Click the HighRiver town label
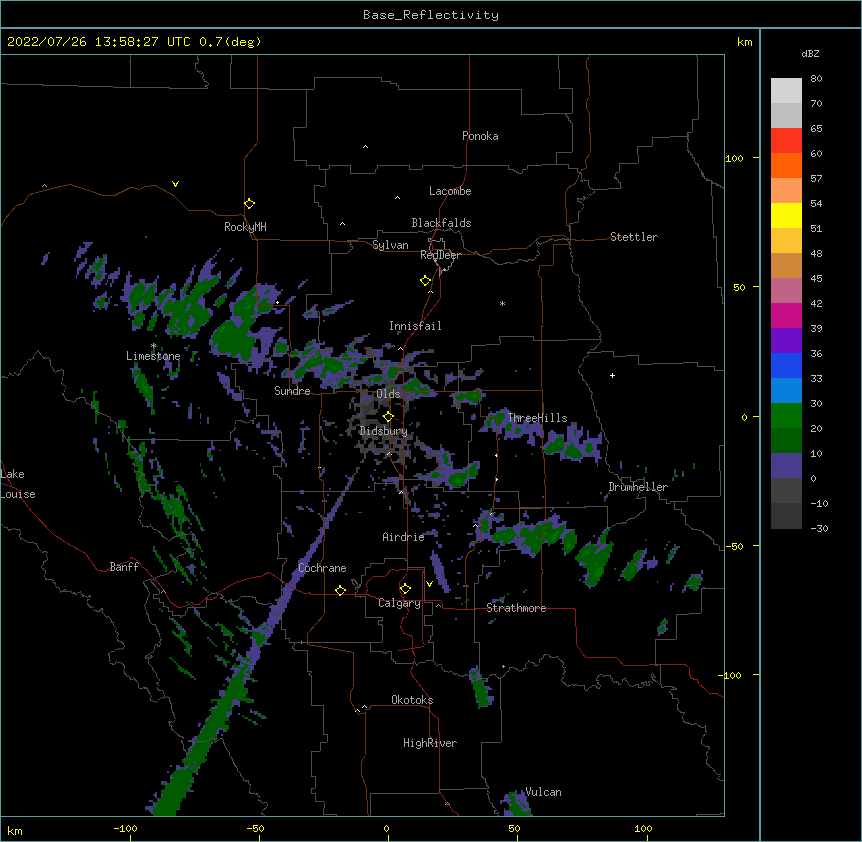Image resolution: width=862 pixels, height=842 pixels. pyautogui.click(x=430, y=743)
